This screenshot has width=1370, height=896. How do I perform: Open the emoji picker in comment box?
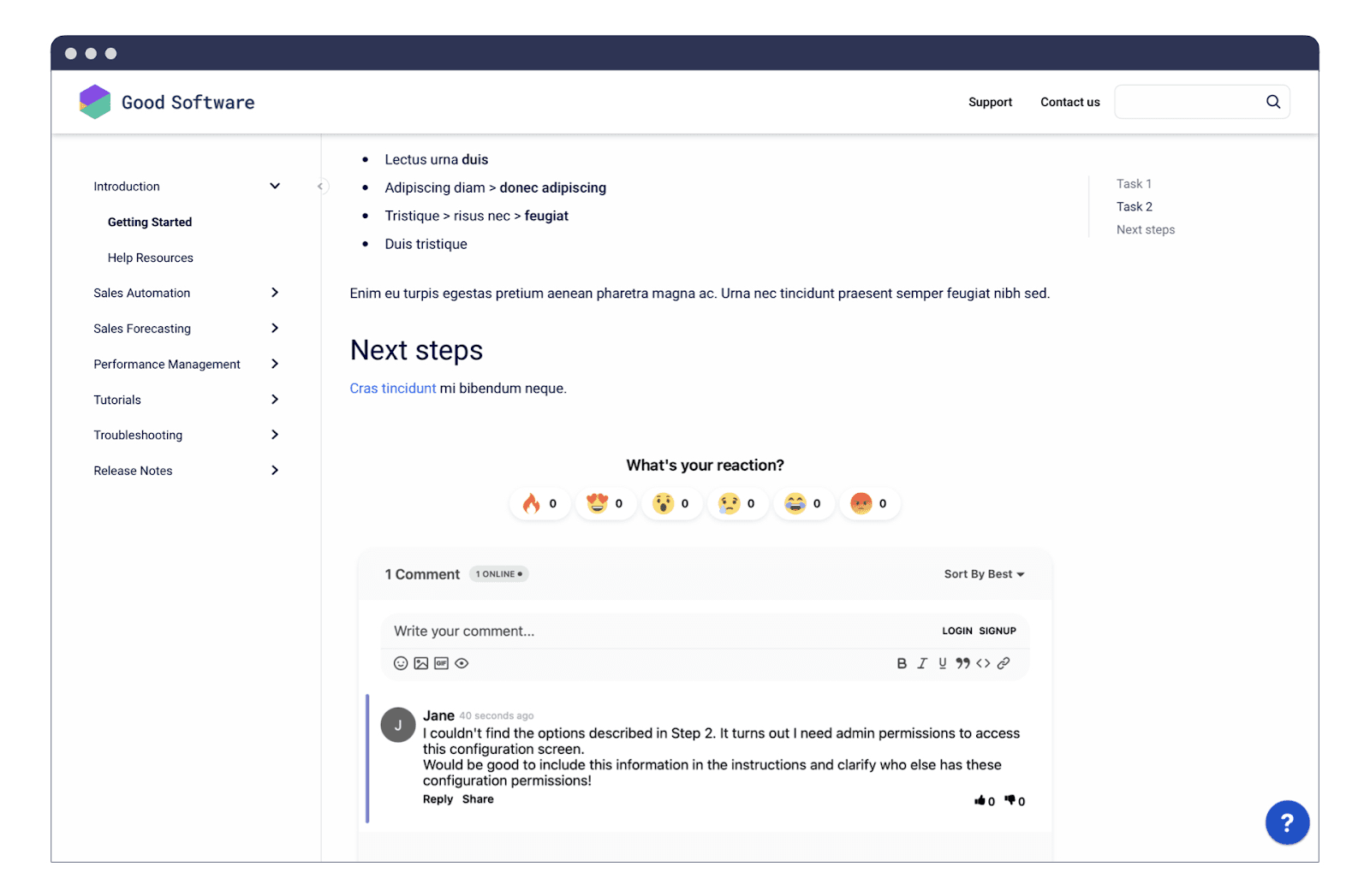click(x=400, y=663)
